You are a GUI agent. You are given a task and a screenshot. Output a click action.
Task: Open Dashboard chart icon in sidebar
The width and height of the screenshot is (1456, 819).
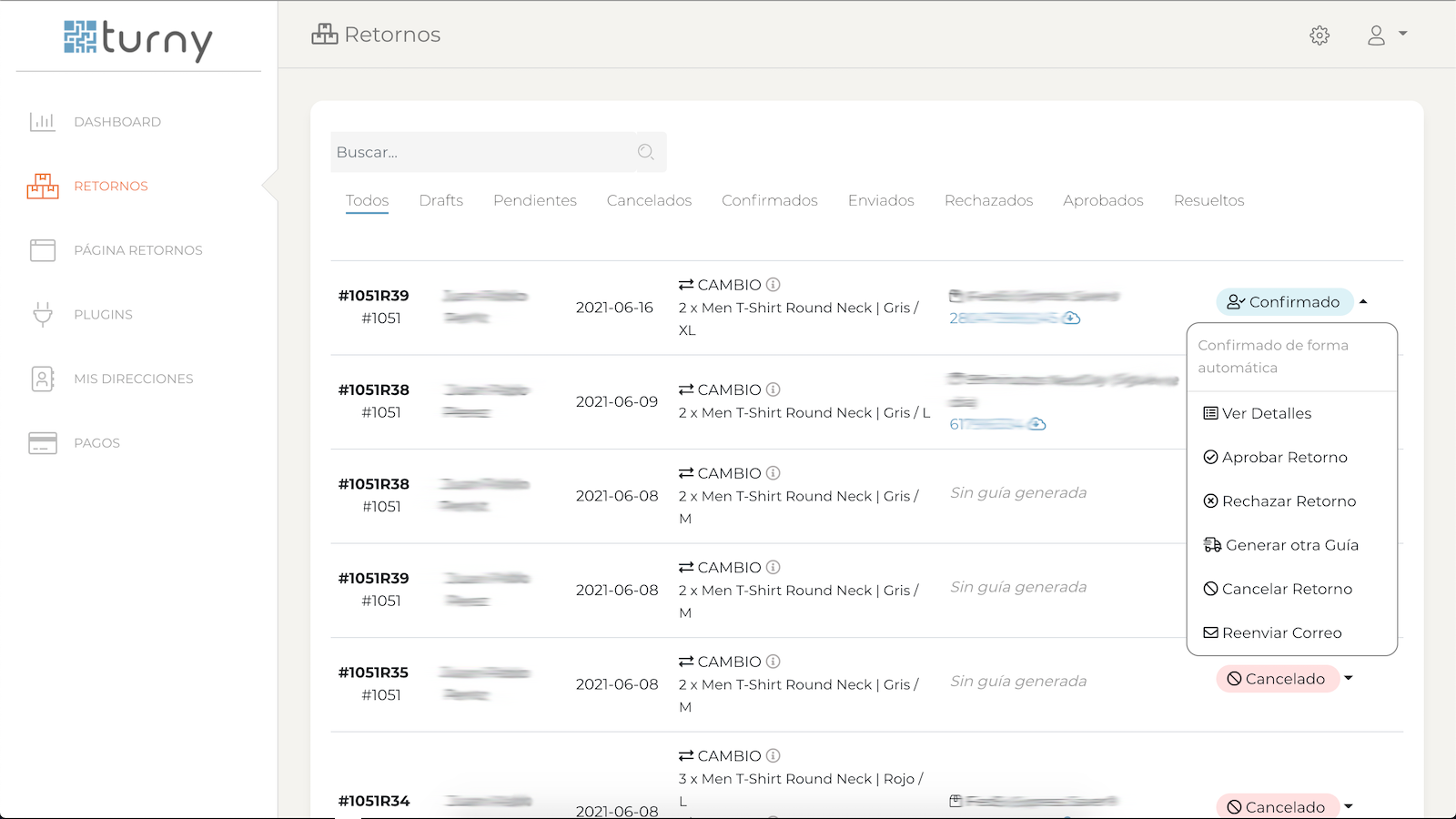(x=43, y=122)
